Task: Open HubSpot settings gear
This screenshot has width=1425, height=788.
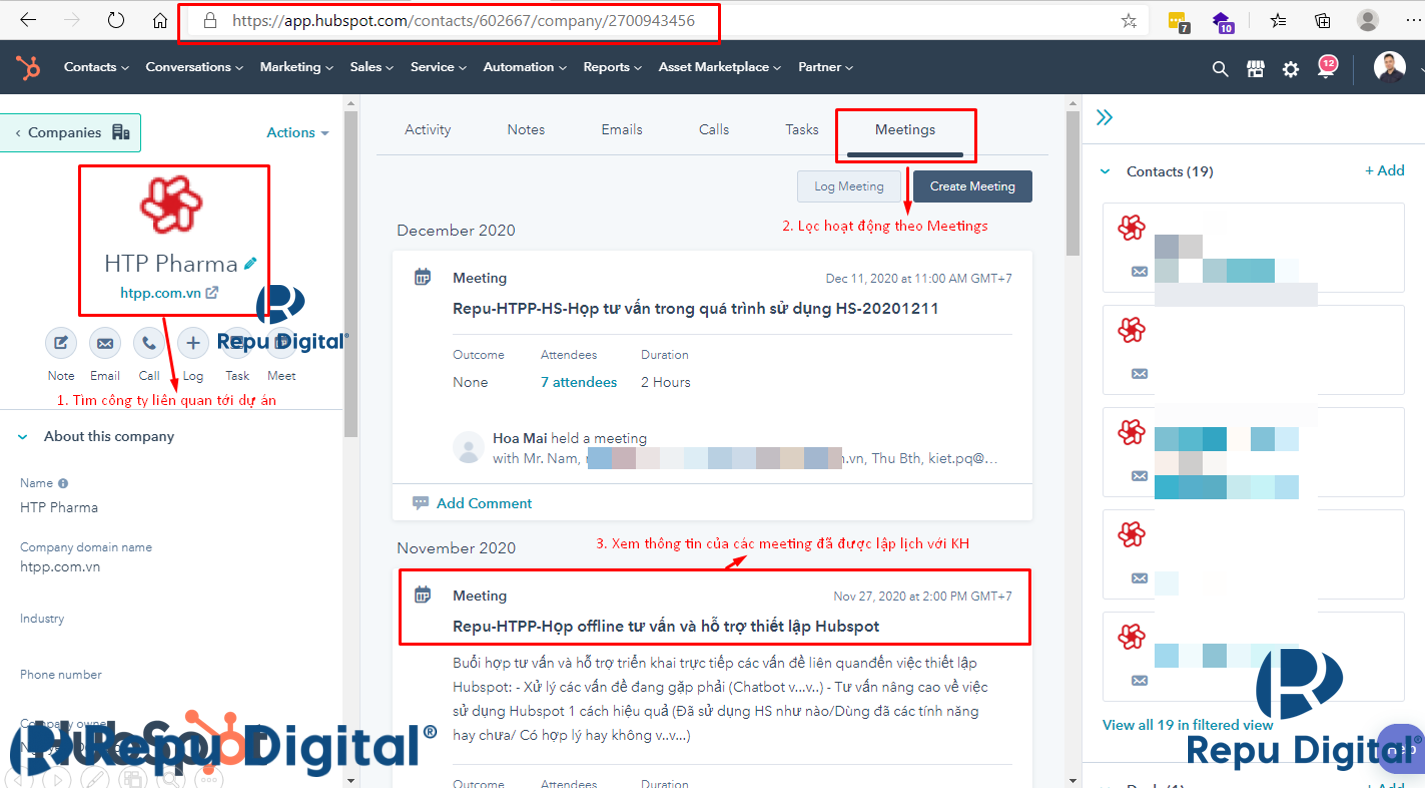Action: point(1291,68)
